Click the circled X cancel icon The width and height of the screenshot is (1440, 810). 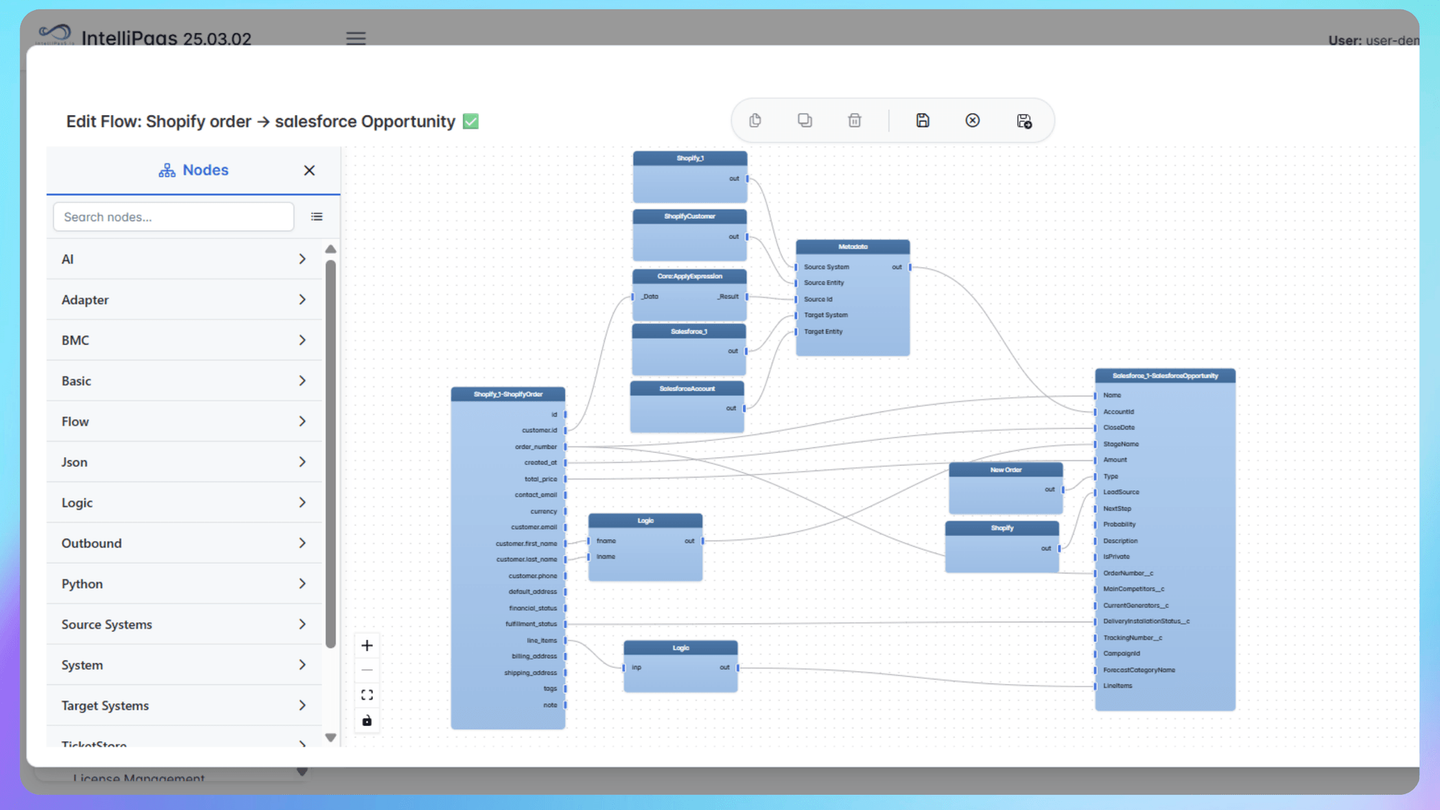973,121
